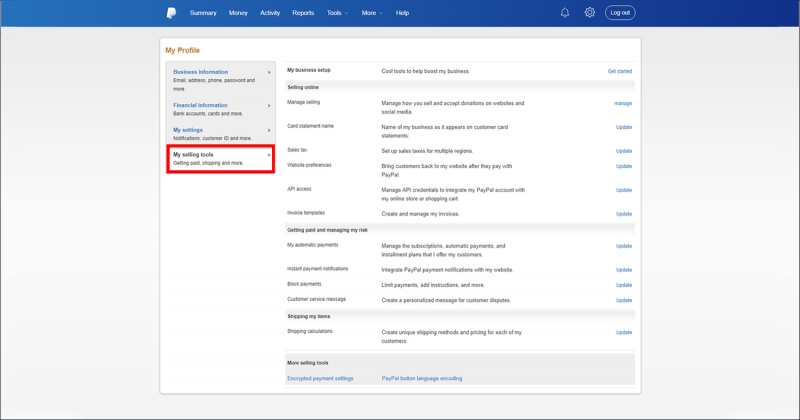800x420 pixels.
Task: Open Encrypted payment settings link
Action: pyautogui.click(x=320, y=379)
